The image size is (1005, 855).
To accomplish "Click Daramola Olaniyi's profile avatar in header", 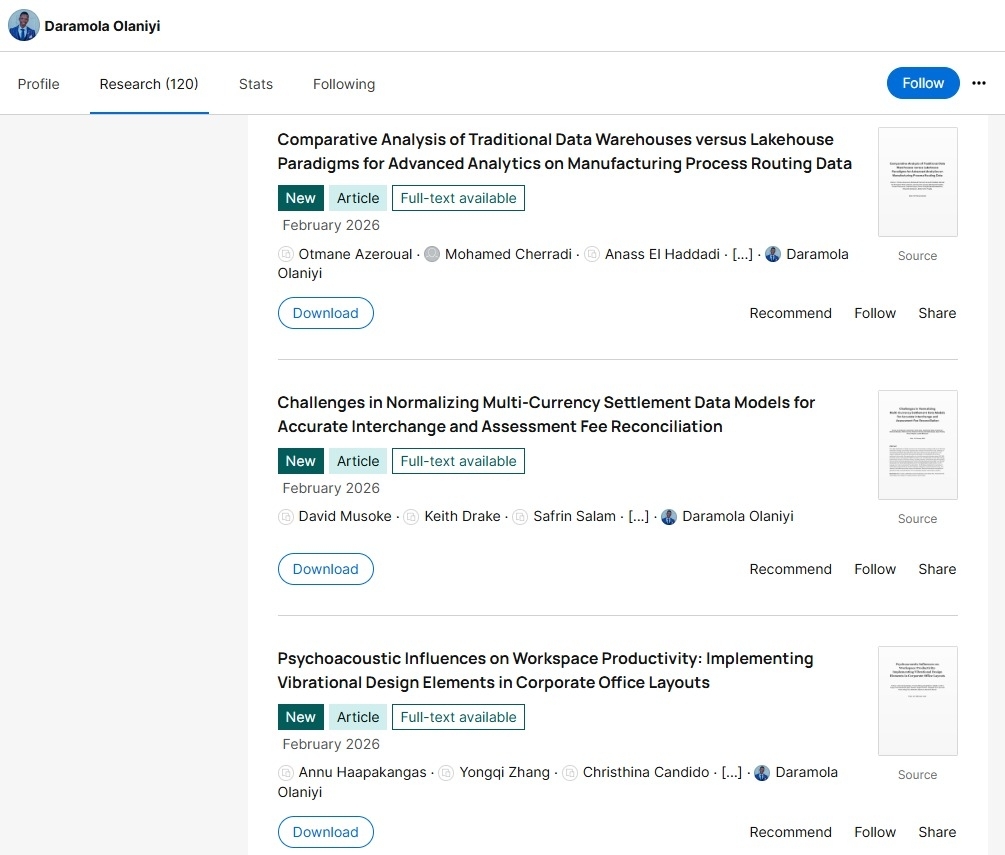I will click(24, 26).
